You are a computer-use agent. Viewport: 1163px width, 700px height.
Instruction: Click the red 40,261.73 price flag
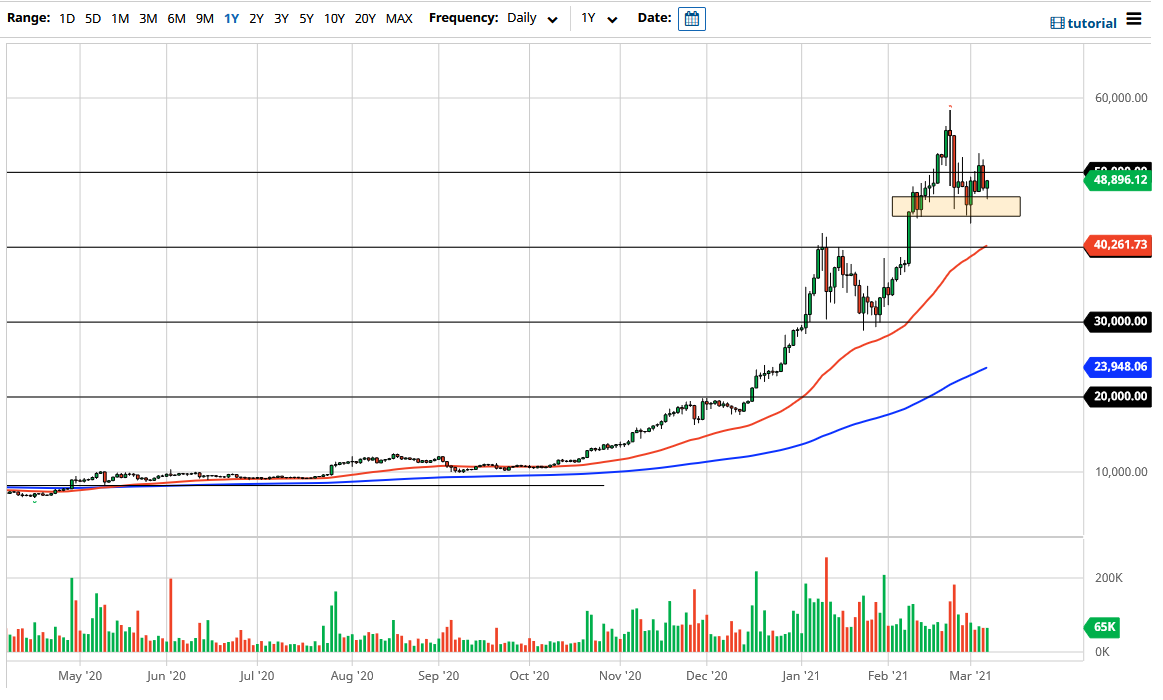pyautogui.click(x=1117, y=245)
